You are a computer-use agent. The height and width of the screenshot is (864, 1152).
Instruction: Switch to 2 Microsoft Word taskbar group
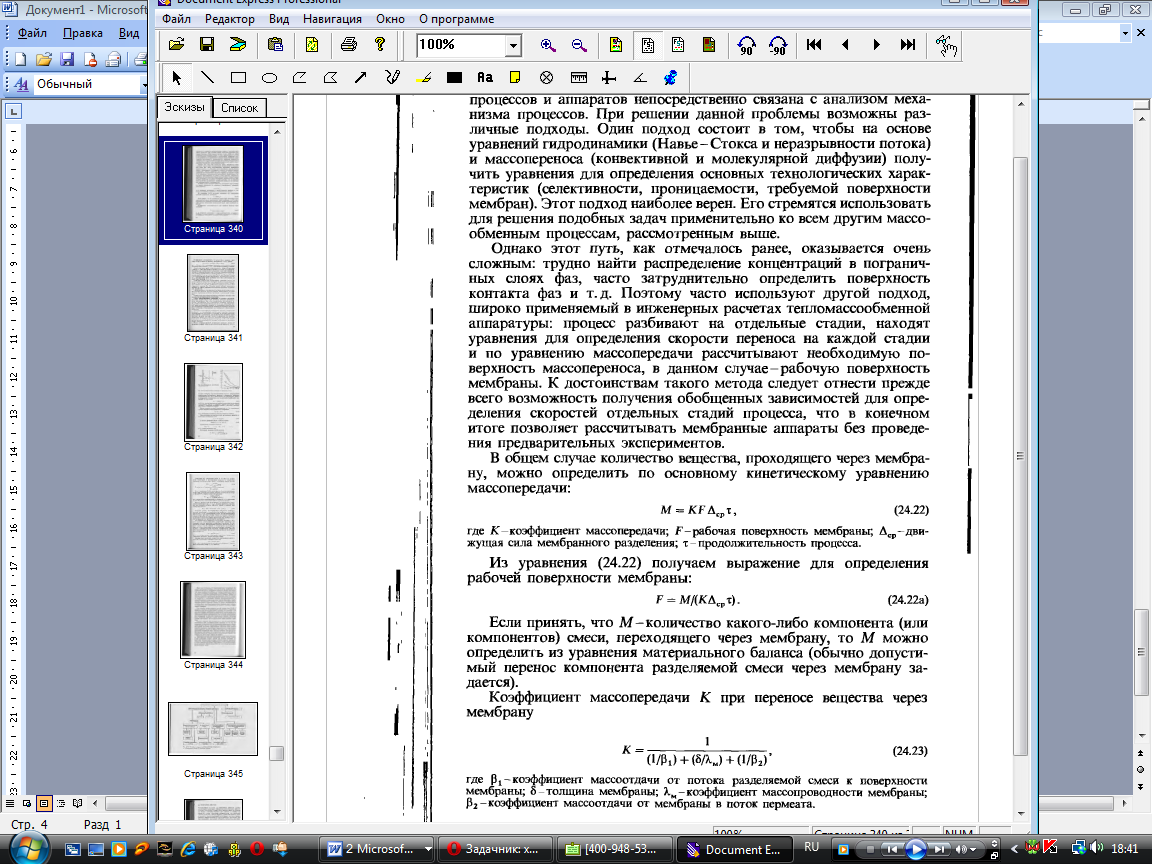[x=379, y=849]
